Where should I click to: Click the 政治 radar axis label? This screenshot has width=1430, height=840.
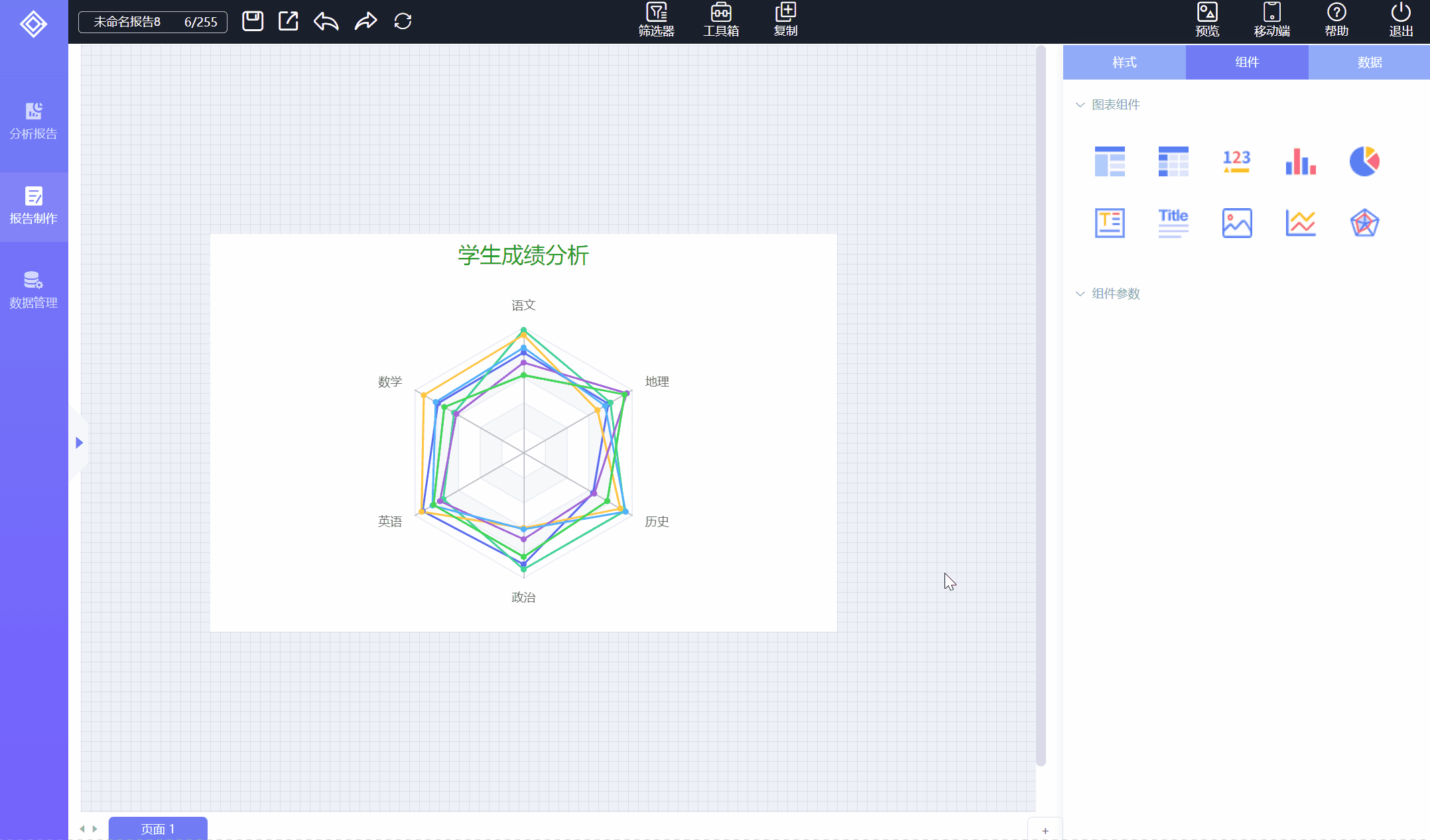tap(523, 597)
